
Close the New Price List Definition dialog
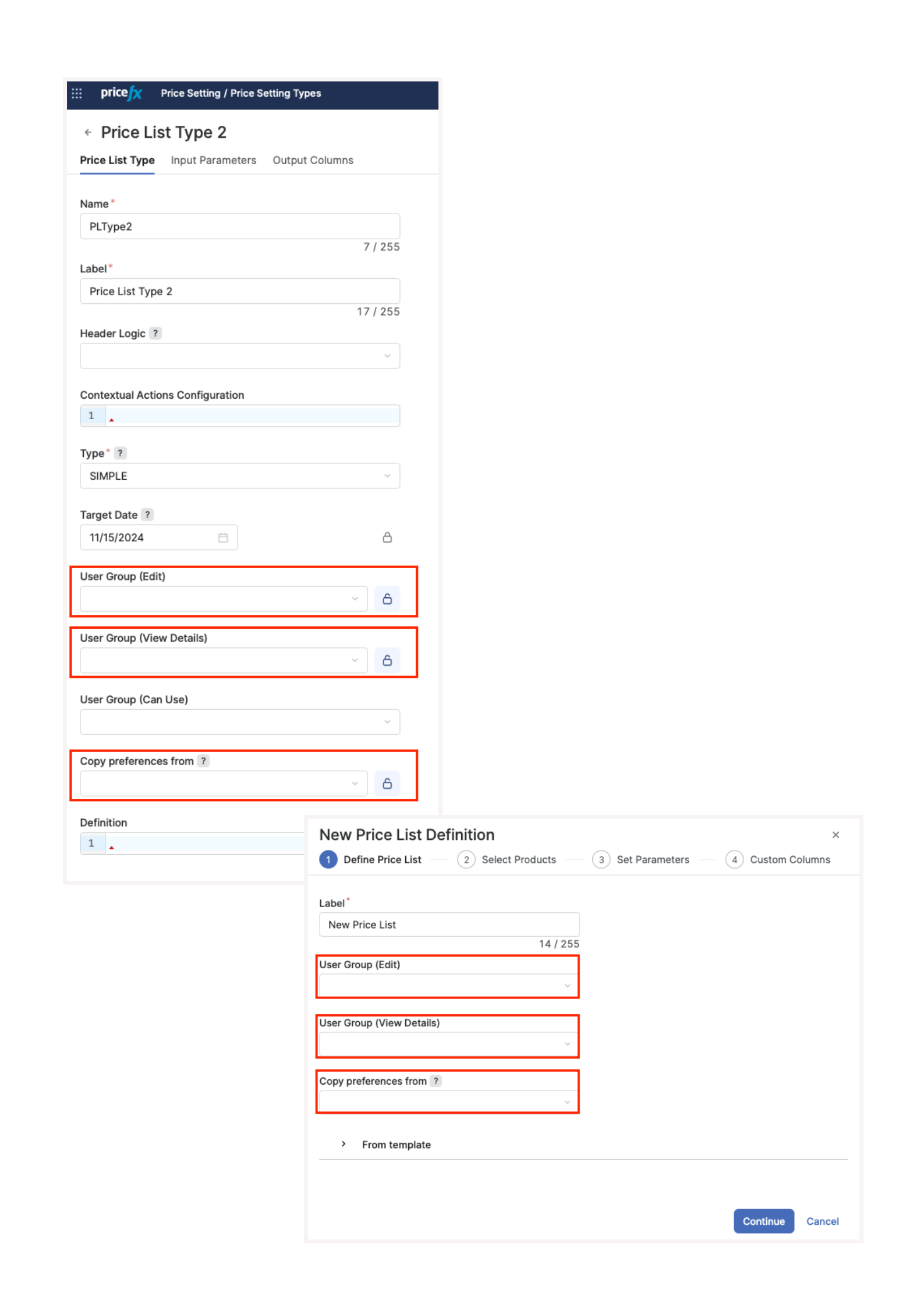836,835
